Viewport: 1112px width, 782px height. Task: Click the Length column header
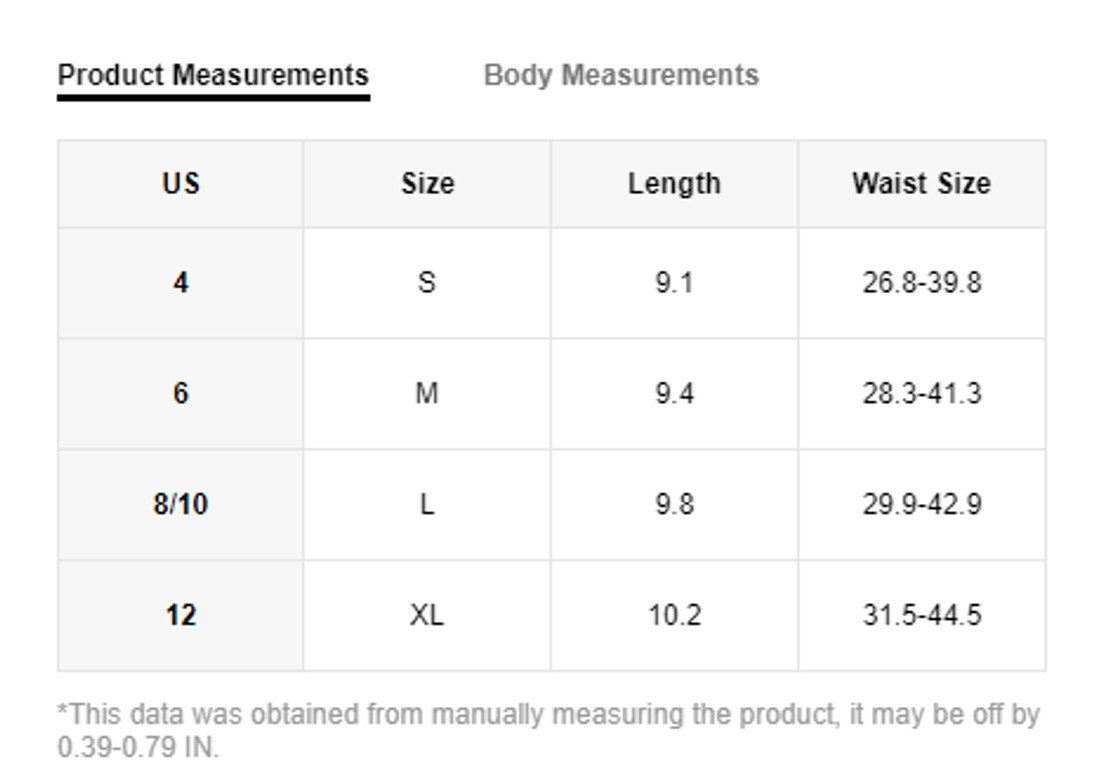coord(674,184)
